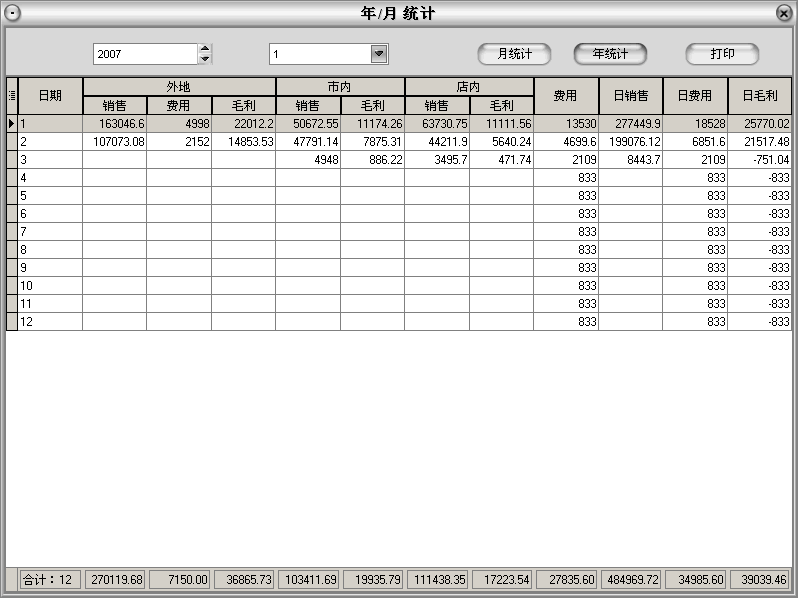Select cell 63730.75 in row 1

(437, 124)
